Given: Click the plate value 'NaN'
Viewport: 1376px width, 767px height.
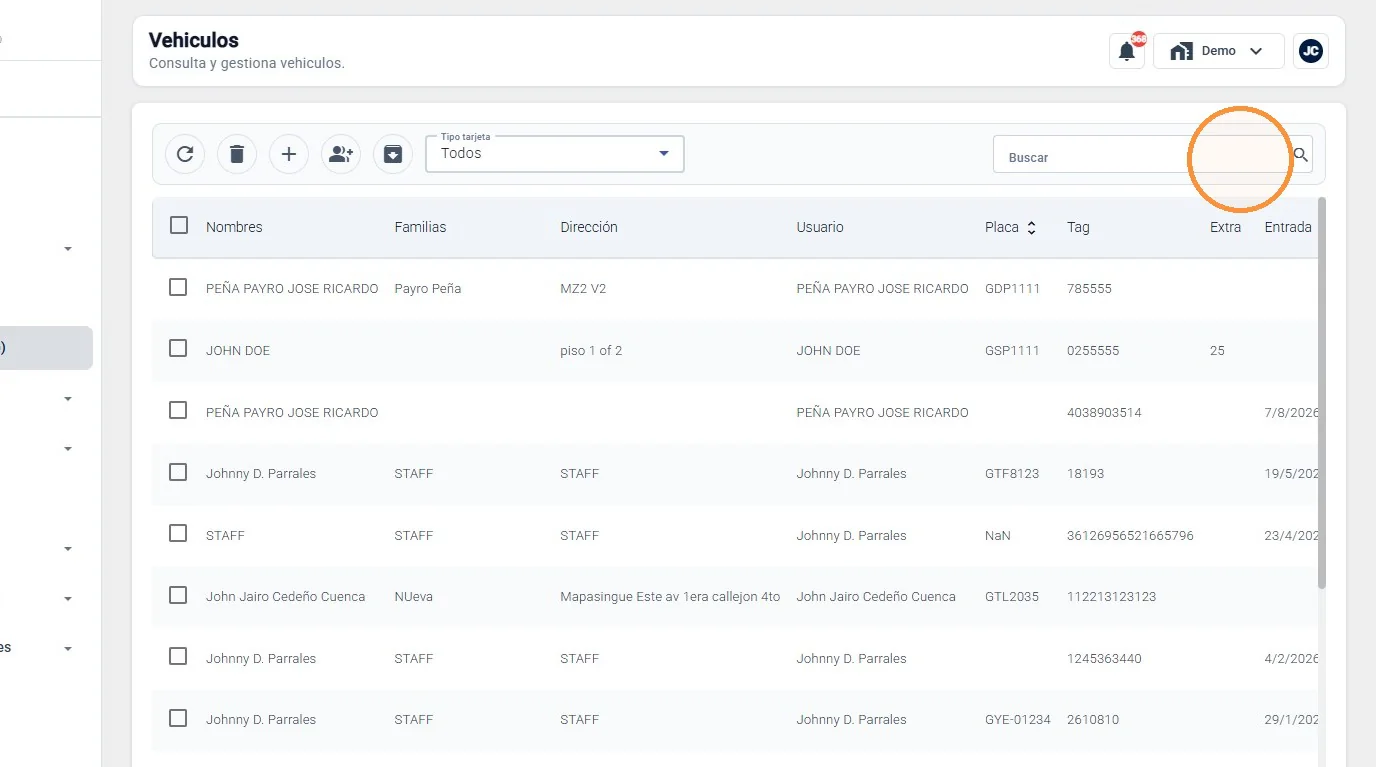Looking at the screenshot, I should tap(998, 536).
